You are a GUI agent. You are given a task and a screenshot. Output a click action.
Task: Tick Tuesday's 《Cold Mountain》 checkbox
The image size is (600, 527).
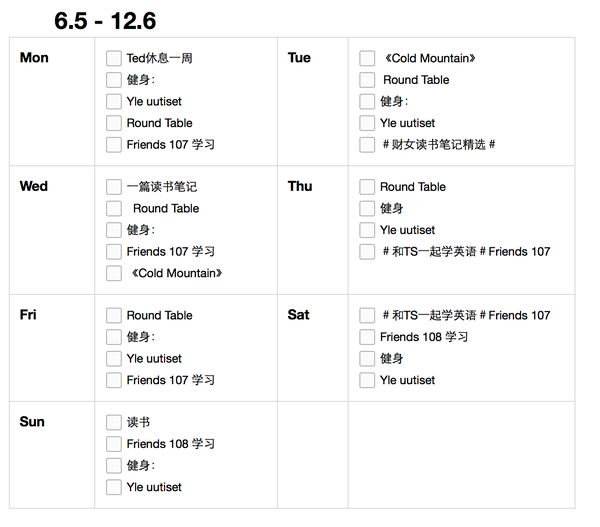[x=367, y=59]
